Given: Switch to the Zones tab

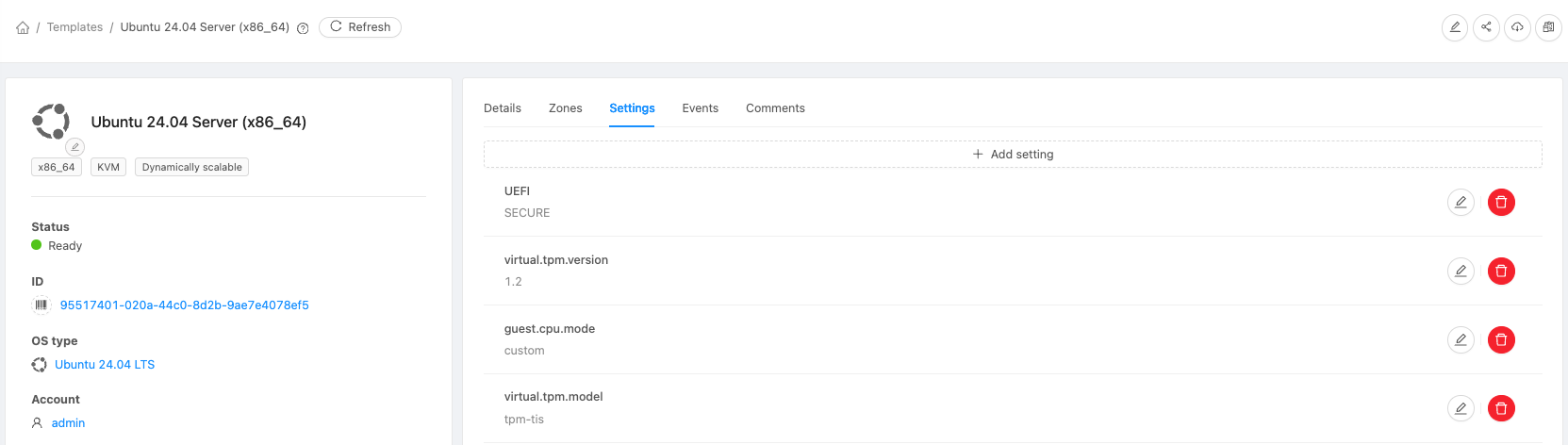Looking at the screenshot, I should coord(566,108).
